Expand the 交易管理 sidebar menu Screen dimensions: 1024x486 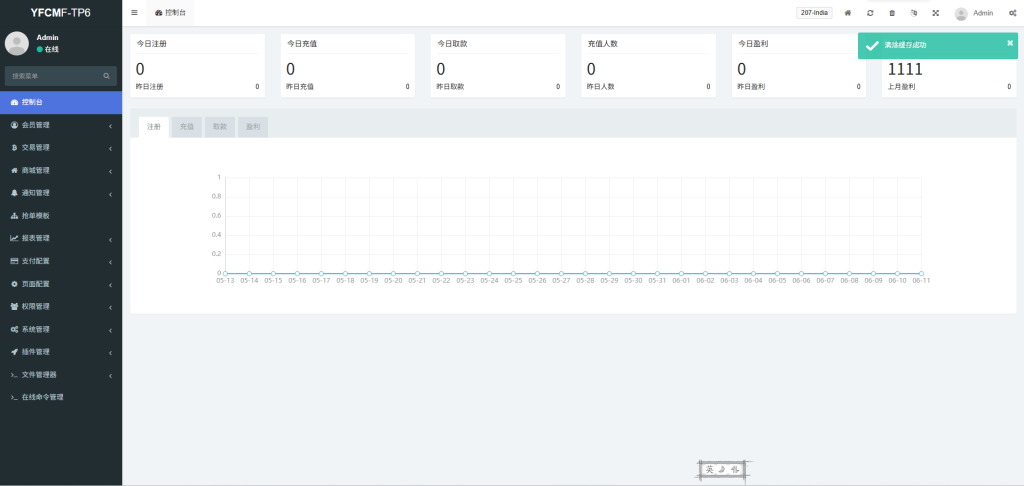(x=60, y=147)
